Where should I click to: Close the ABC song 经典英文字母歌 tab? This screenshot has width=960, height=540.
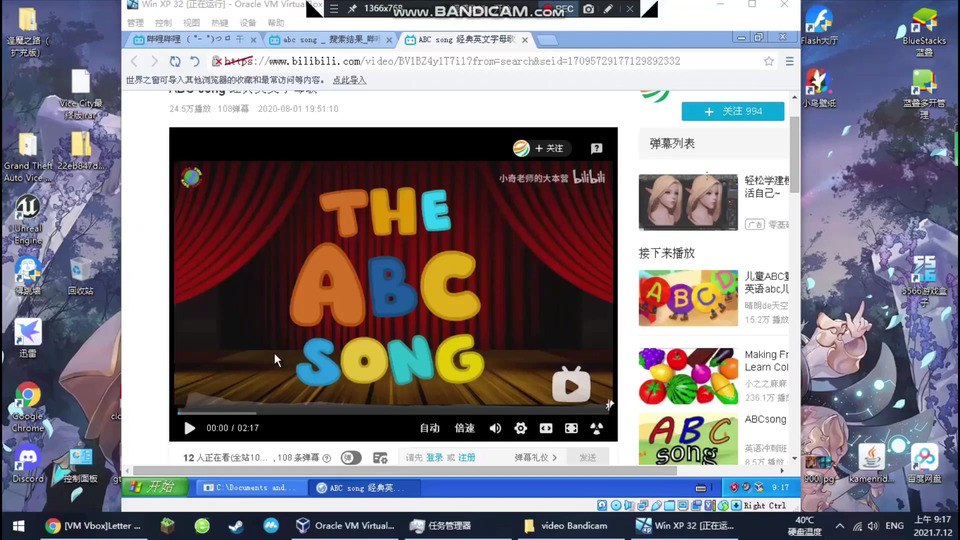(525, 40)
